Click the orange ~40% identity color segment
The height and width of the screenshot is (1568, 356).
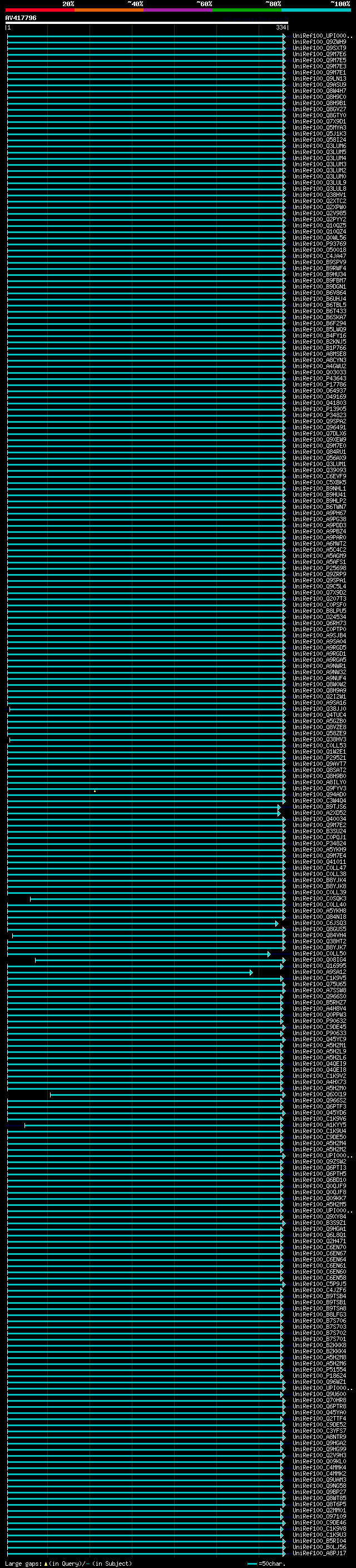[x=109, y=10]
